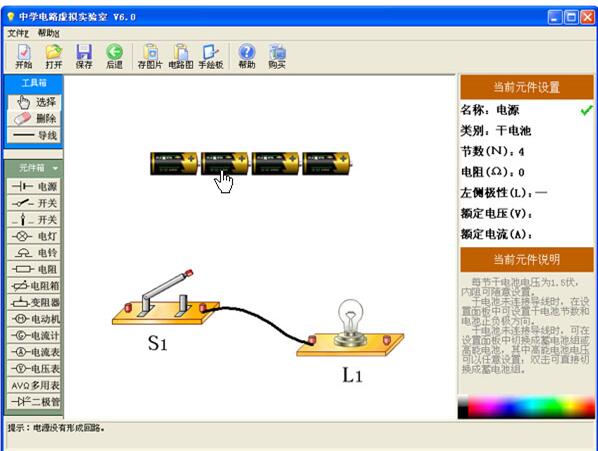Click the 购买 purchase toolbar icon
Viewport: 598px width, 451px height.
coord(277,56)
